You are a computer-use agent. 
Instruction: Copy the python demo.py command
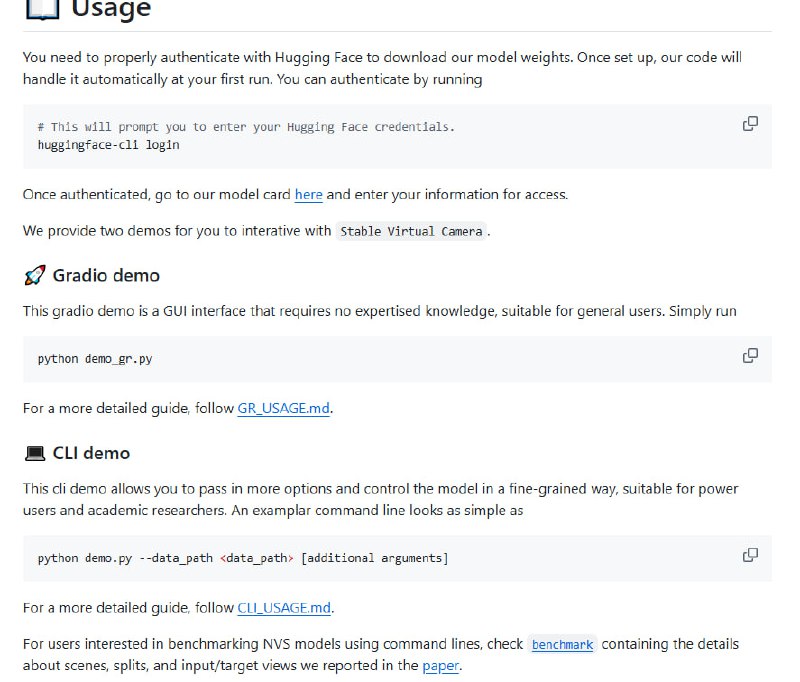point(750,553)
